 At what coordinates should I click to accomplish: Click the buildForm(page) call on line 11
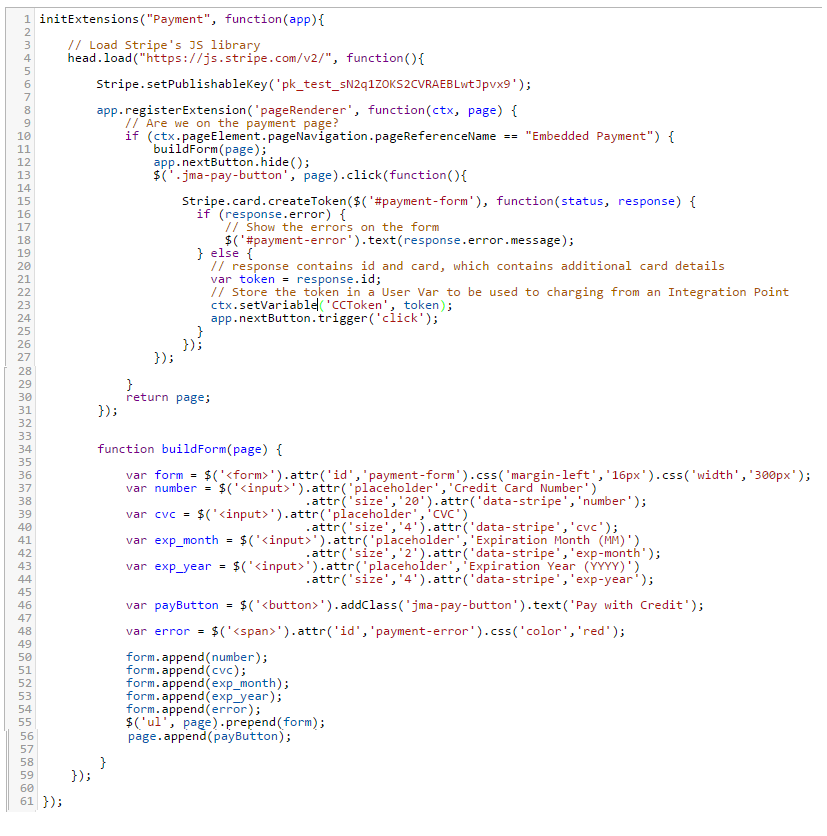point(207,149)
